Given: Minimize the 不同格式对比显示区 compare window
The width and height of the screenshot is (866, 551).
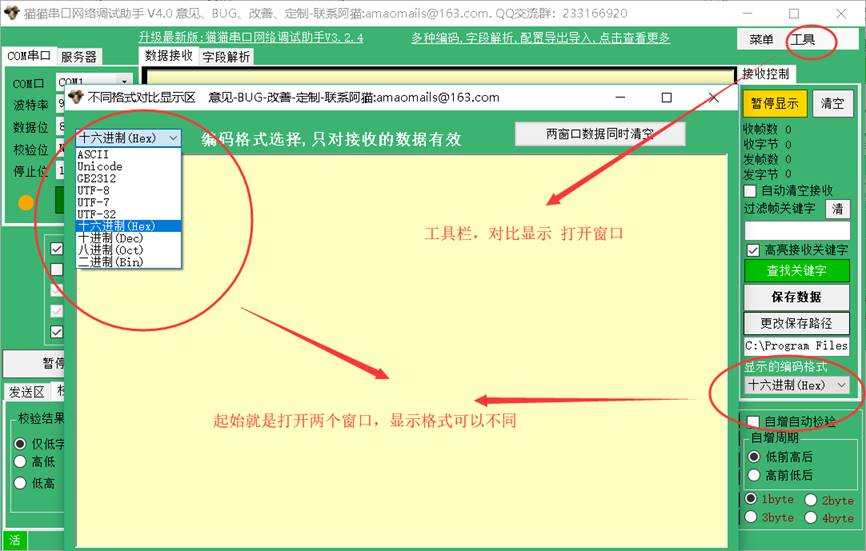Looking at the screenshot, I should tap(621, 98).
